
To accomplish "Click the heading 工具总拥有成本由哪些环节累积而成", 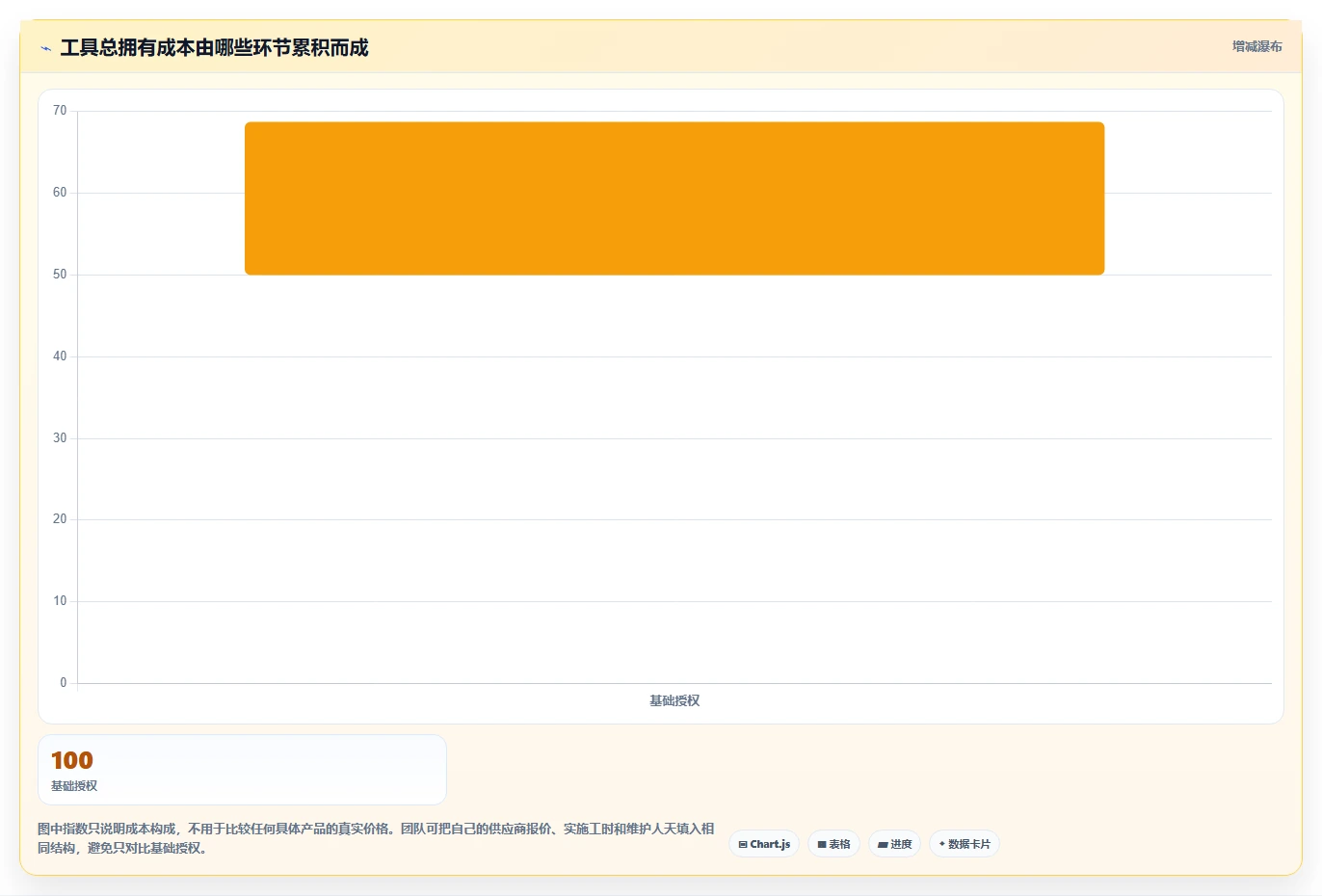I will pos(214,48).
